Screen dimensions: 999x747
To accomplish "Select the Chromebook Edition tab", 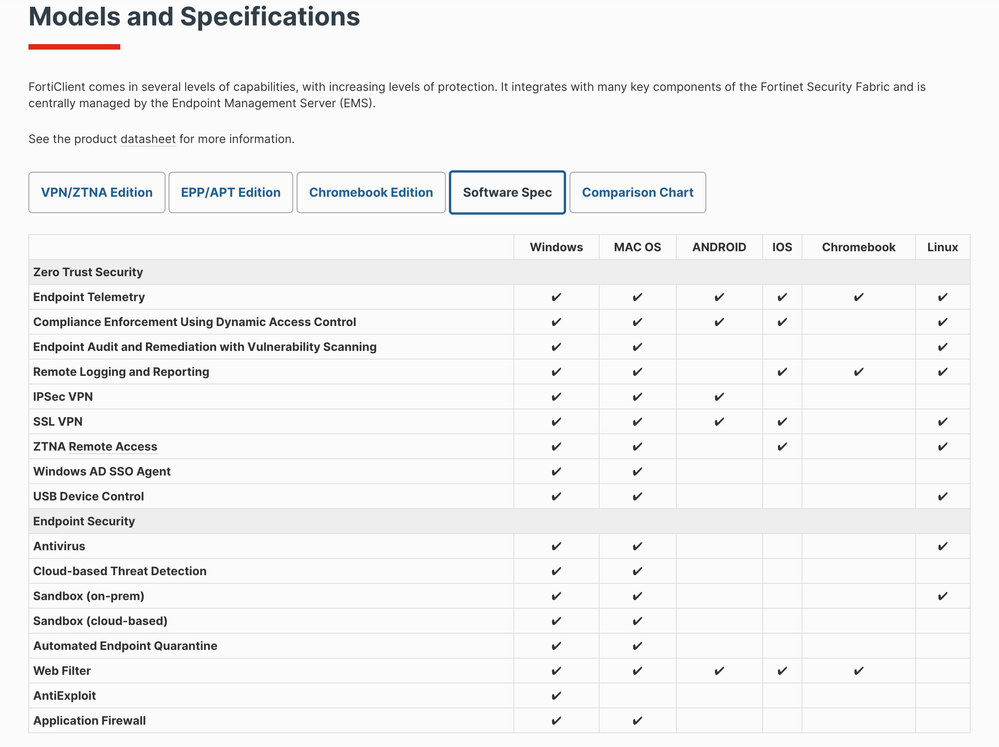I will click(371, 193).
